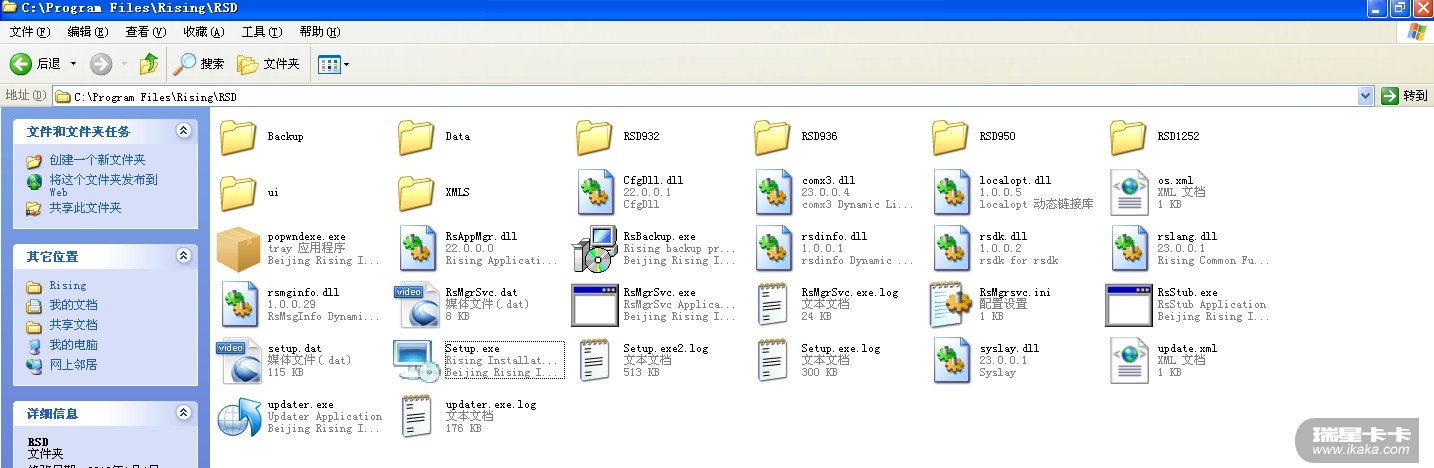Select the localopt.dll file icon
This screenshot has height=468, width=1434.
[952, 193]
